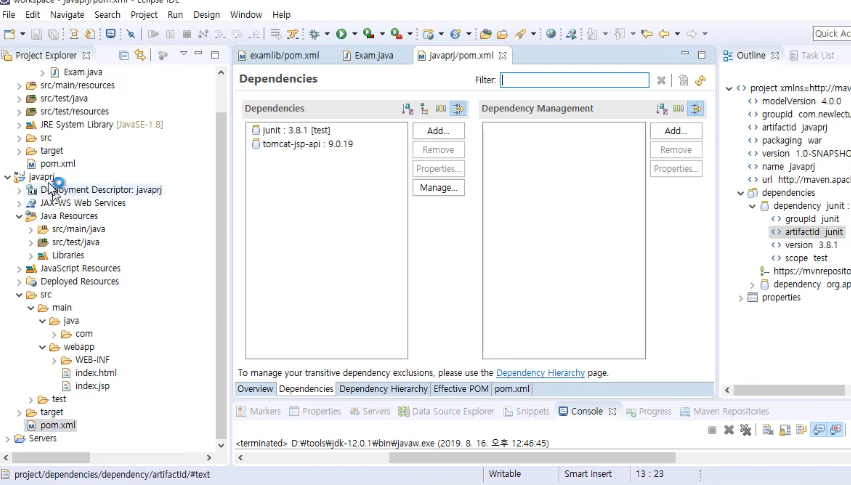Viewport: 851px width, 485px height.
Task: Open the Project menu
Action: [144, 15]
